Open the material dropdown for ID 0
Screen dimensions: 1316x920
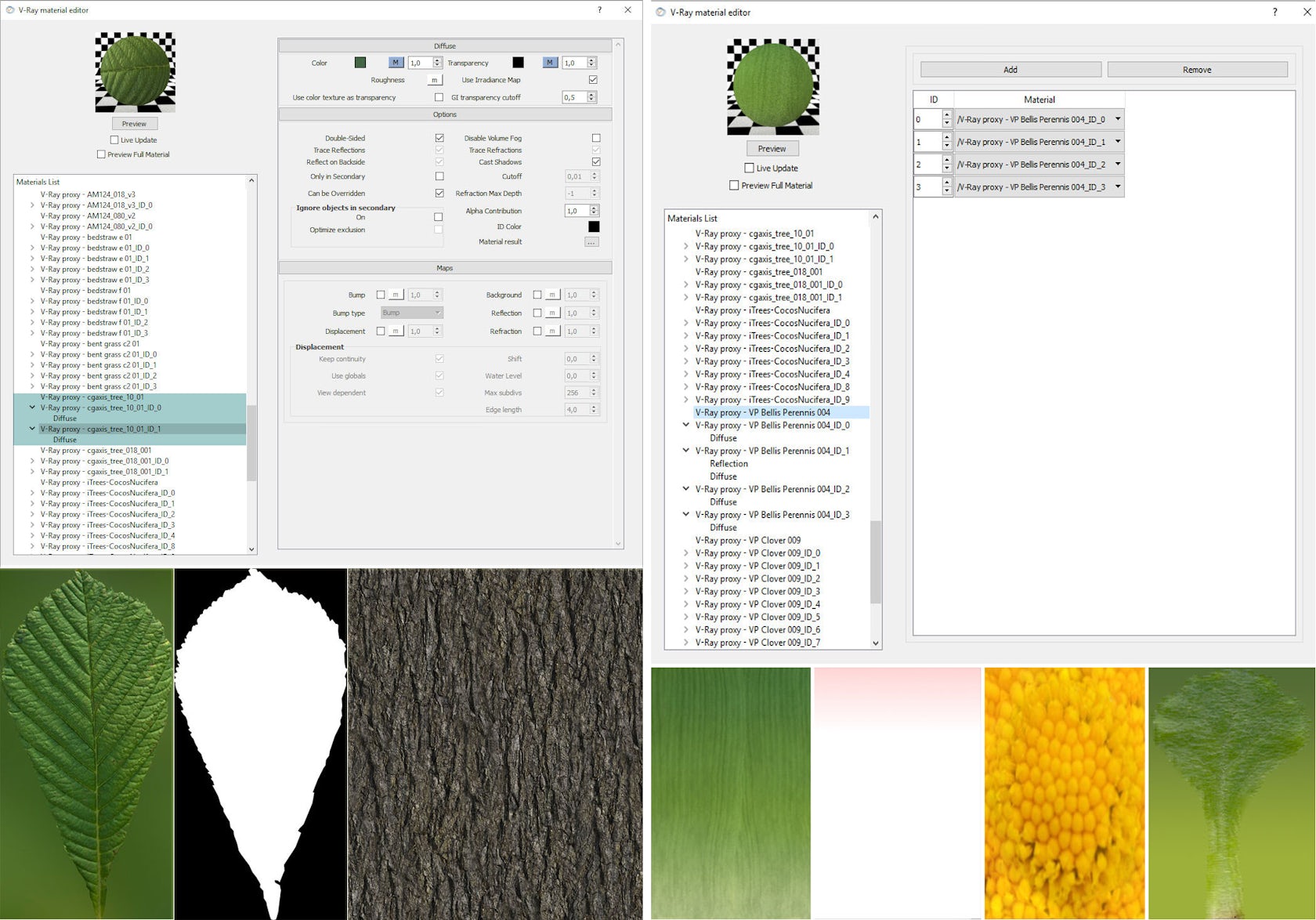1118,119
